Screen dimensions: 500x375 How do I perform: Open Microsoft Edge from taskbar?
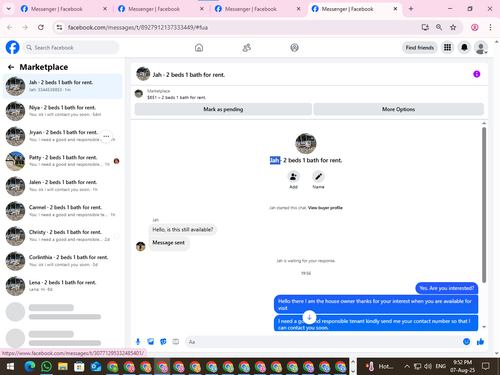pyautogui.click(x=30, y=367)
